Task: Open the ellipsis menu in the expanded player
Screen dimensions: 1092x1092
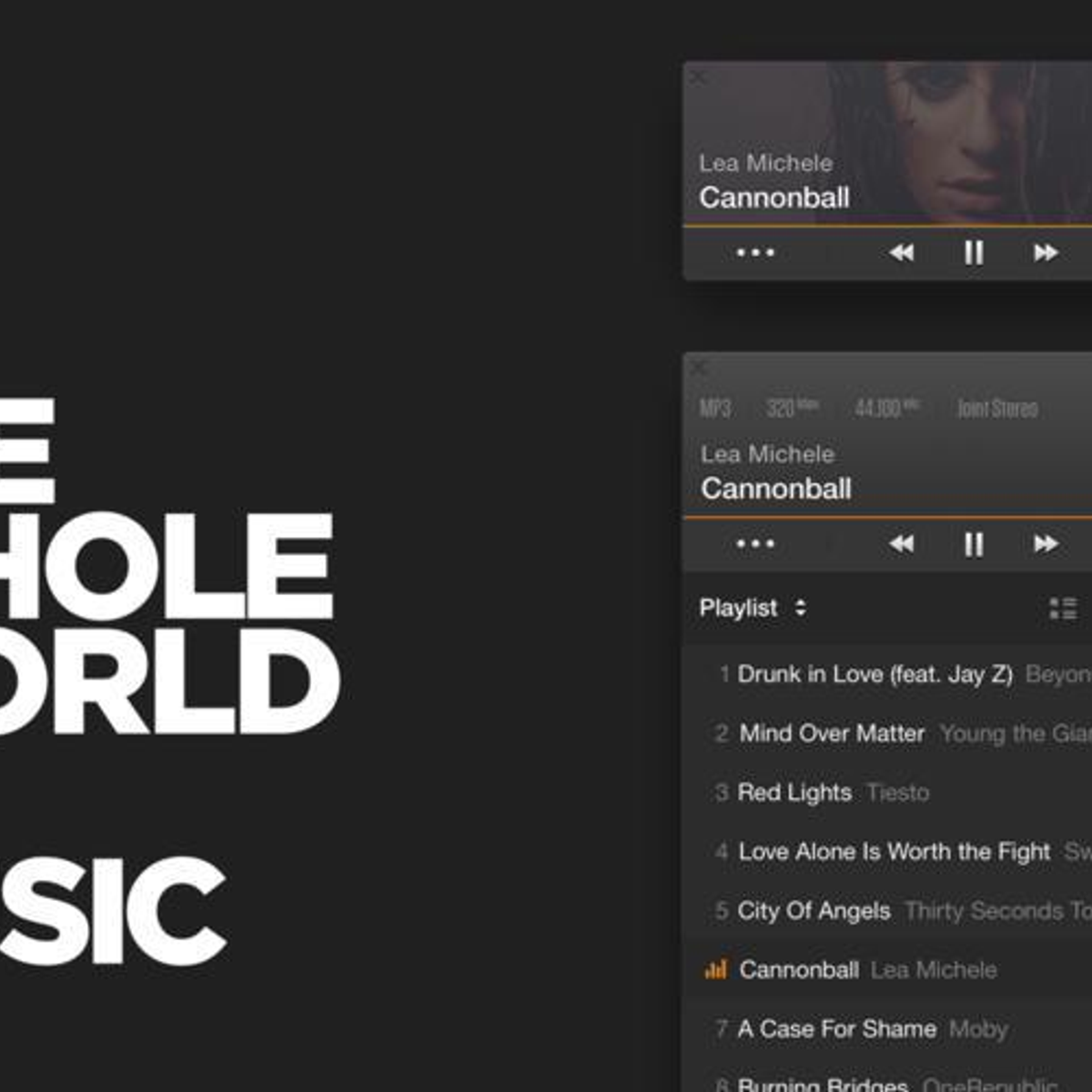Action: coord(755,542)
